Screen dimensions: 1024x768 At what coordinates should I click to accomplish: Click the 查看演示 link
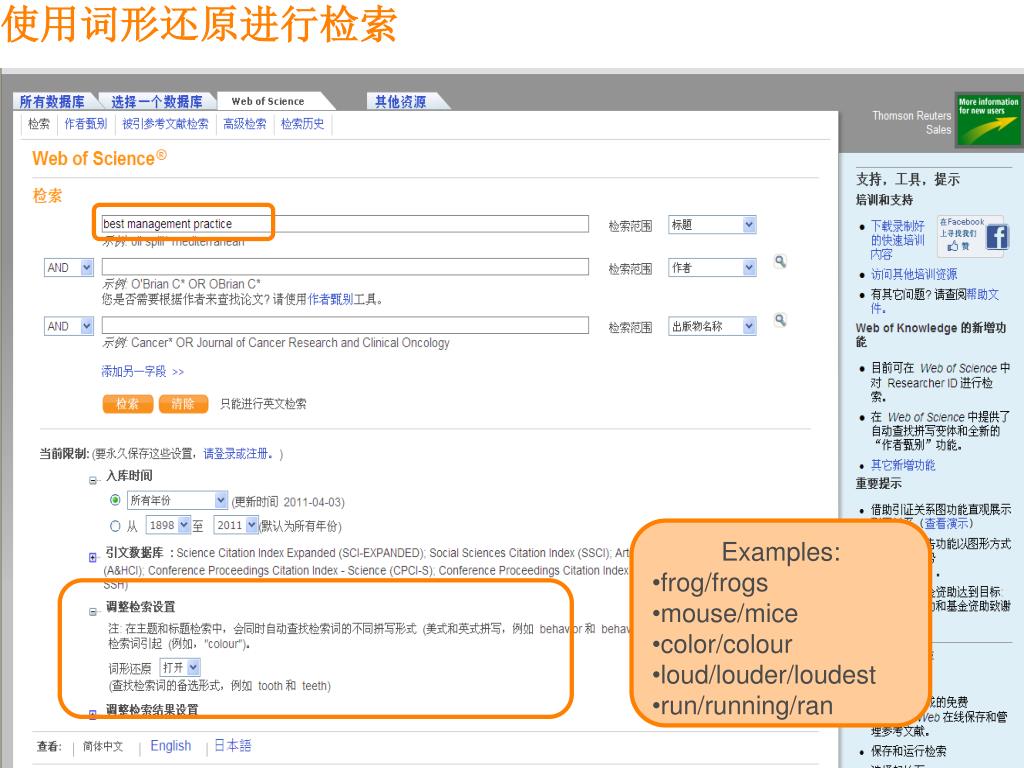[x=948, y=524]
